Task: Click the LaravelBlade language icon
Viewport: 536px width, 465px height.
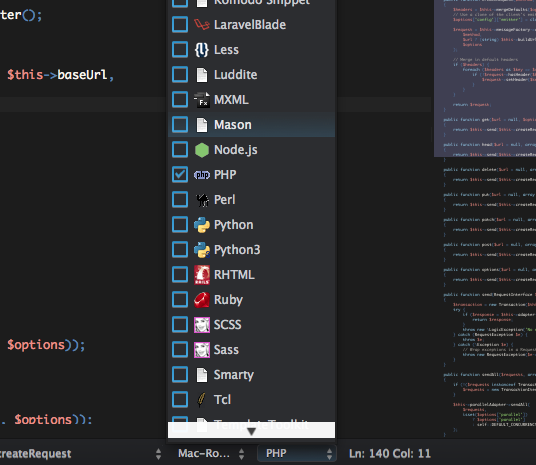Action: [202, 25]
